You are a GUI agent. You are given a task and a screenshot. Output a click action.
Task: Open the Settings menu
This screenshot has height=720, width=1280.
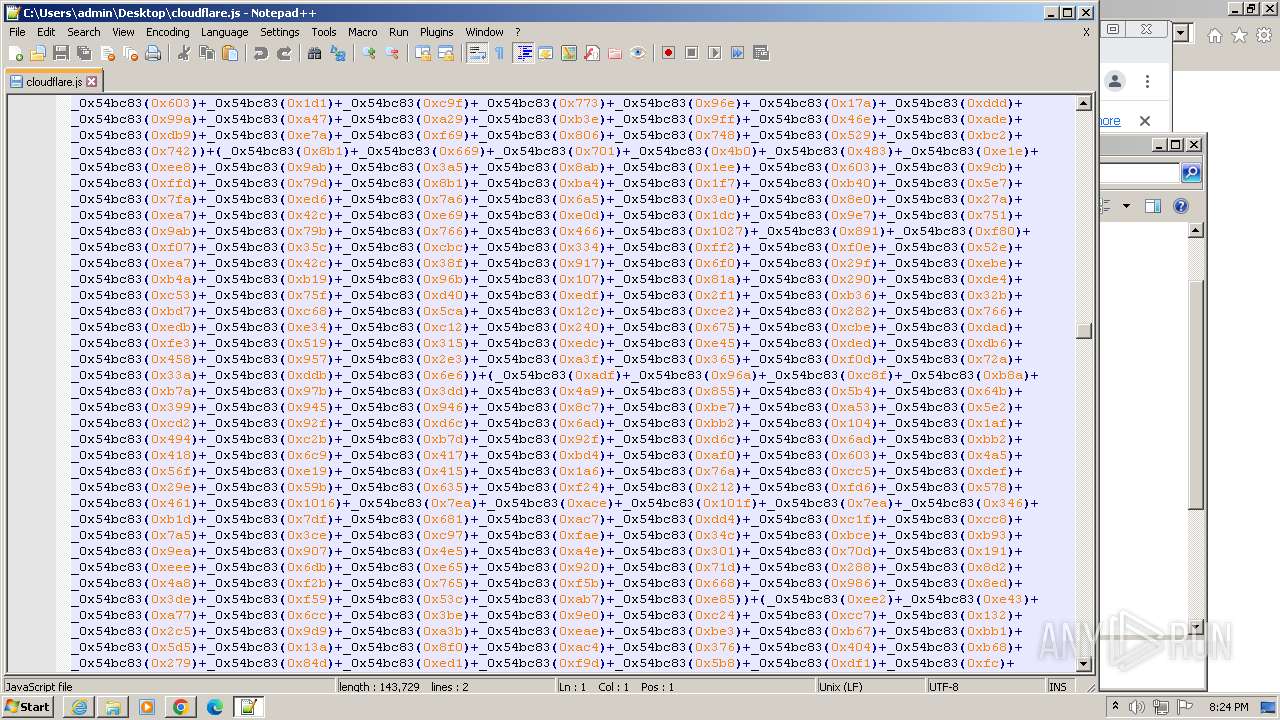[280, 32]
